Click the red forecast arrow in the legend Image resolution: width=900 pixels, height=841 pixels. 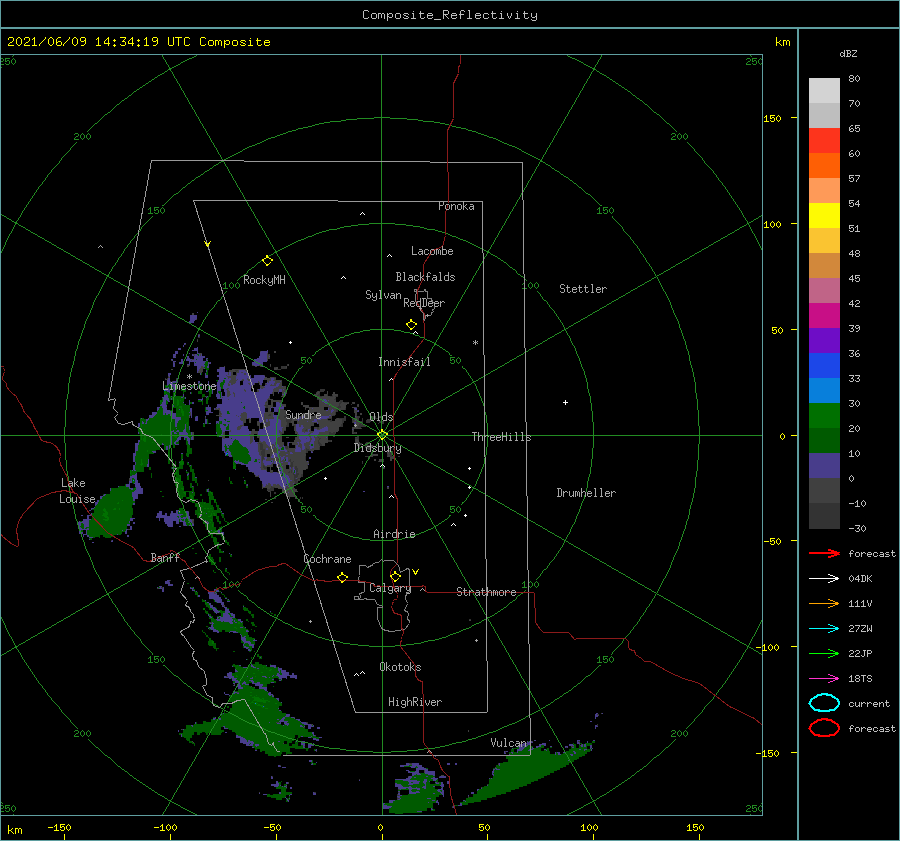824,553
